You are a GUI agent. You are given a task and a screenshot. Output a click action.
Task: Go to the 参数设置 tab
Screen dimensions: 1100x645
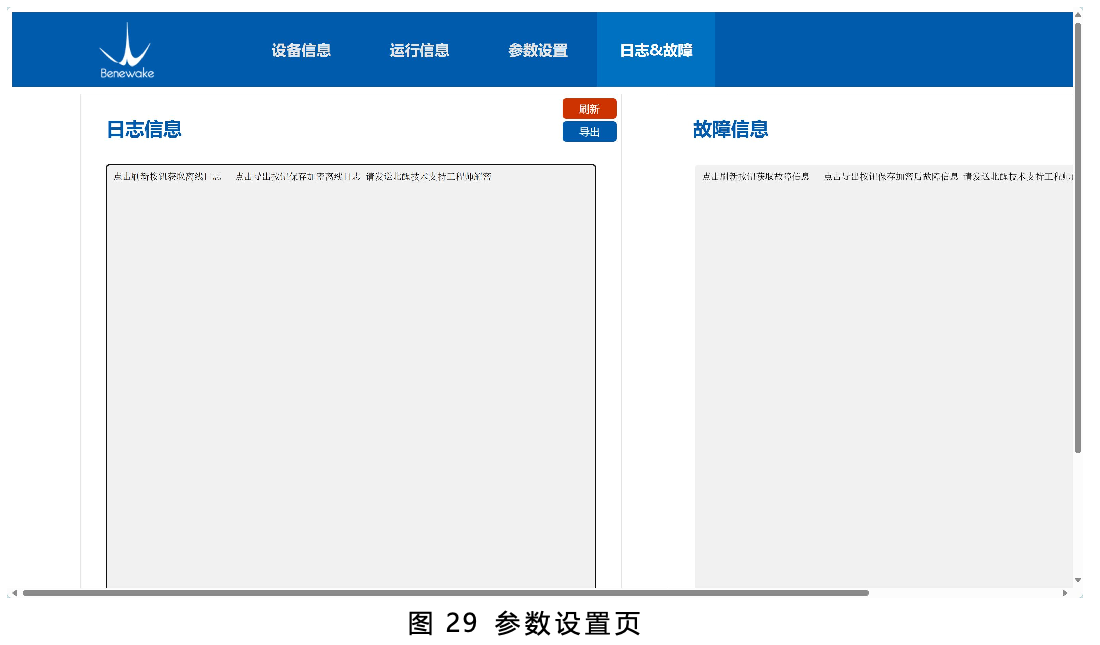point(538,51)
